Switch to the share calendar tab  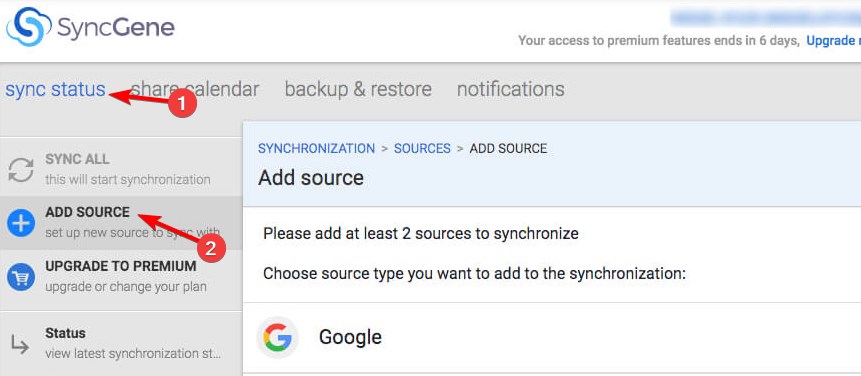click(195, 89)
